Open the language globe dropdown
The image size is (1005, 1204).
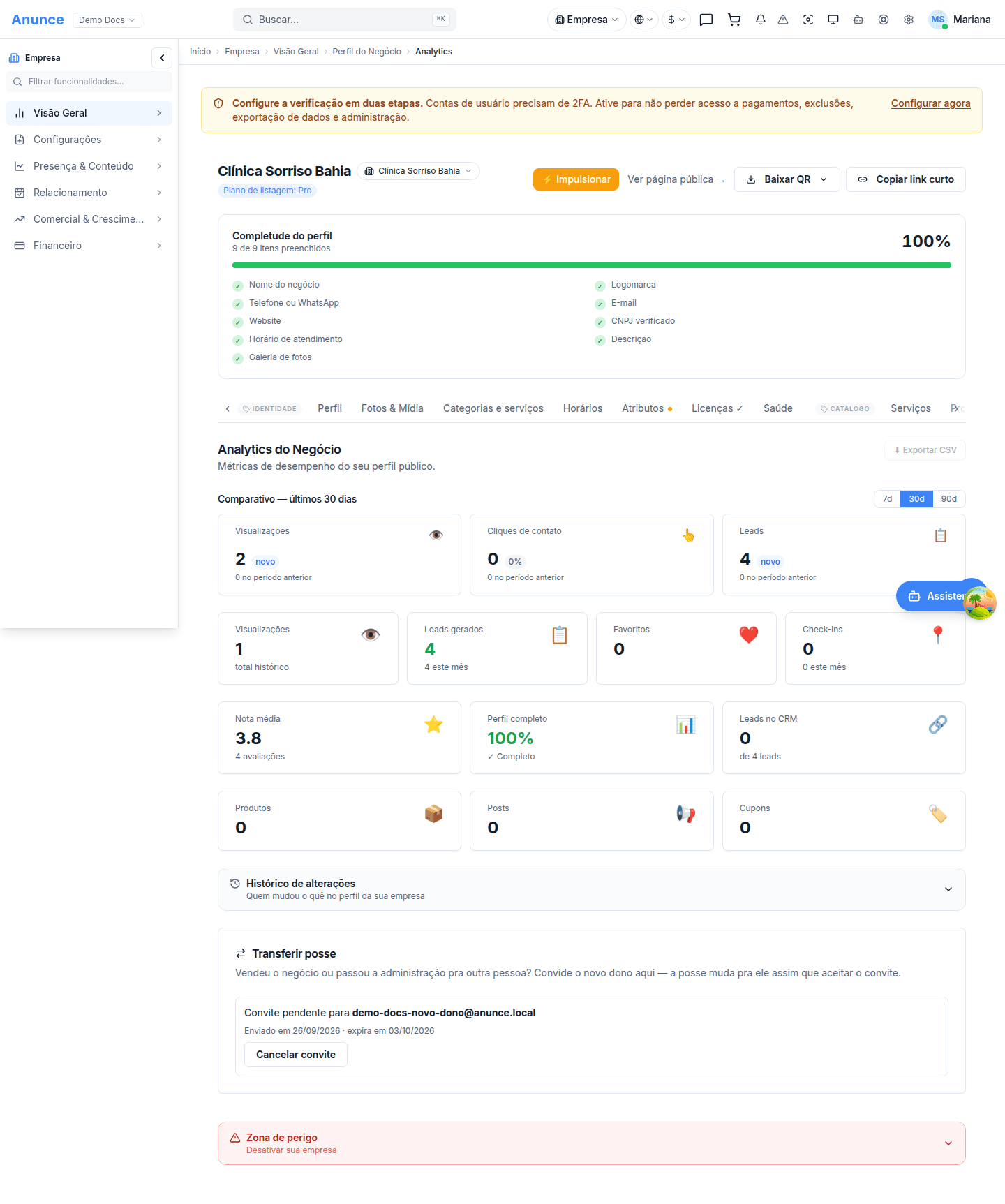[643, 20]
